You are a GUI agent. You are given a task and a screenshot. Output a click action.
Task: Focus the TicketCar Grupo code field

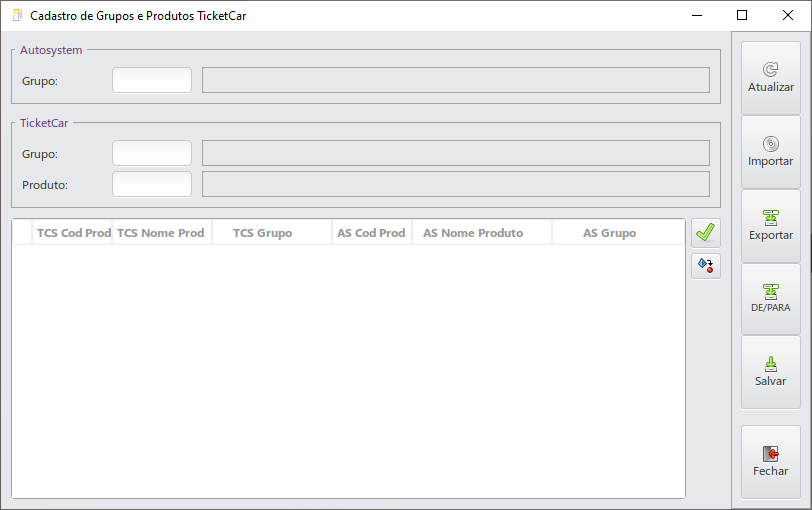coord(152,153)
